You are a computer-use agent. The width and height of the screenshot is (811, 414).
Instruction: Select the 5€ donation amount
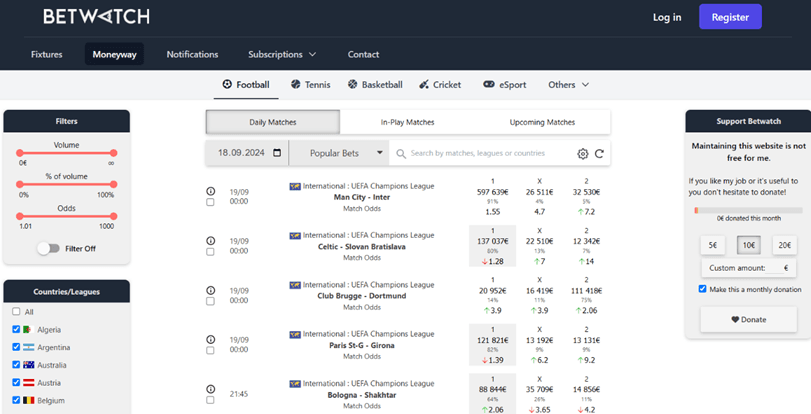(713, 245)
